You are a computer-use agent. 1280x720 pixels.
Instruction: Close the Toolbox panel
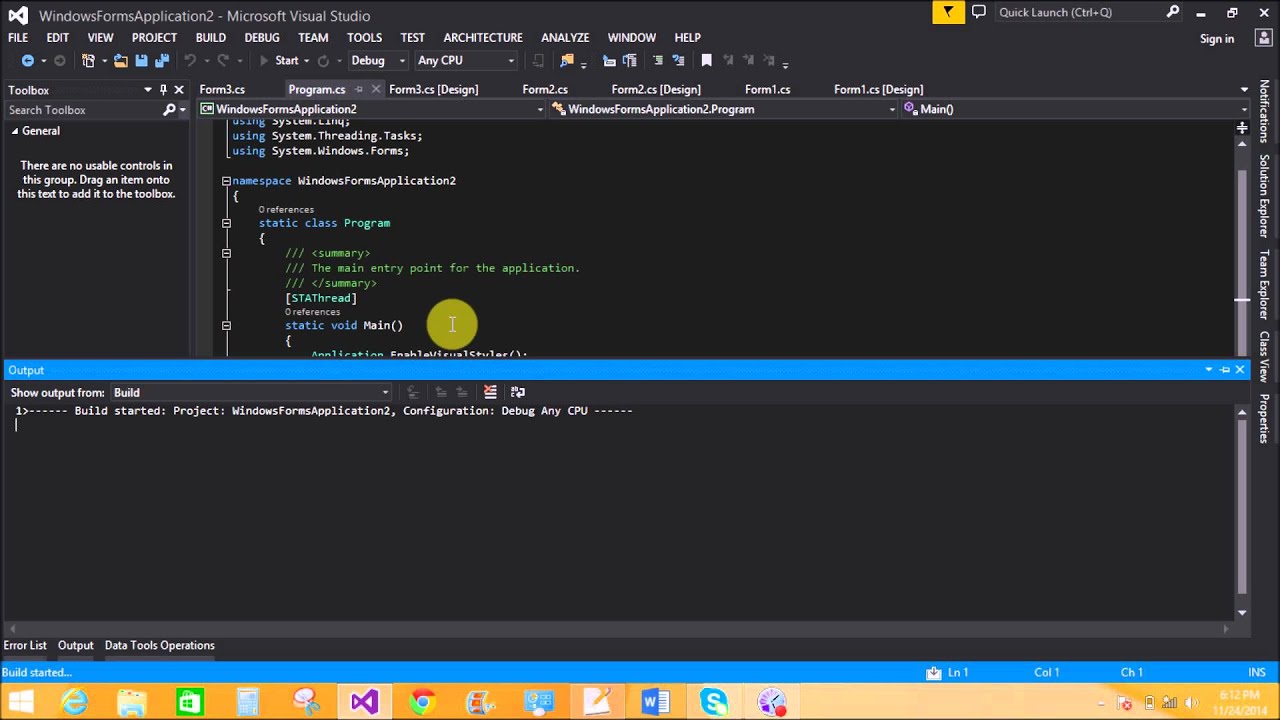[x=179, y=90]
